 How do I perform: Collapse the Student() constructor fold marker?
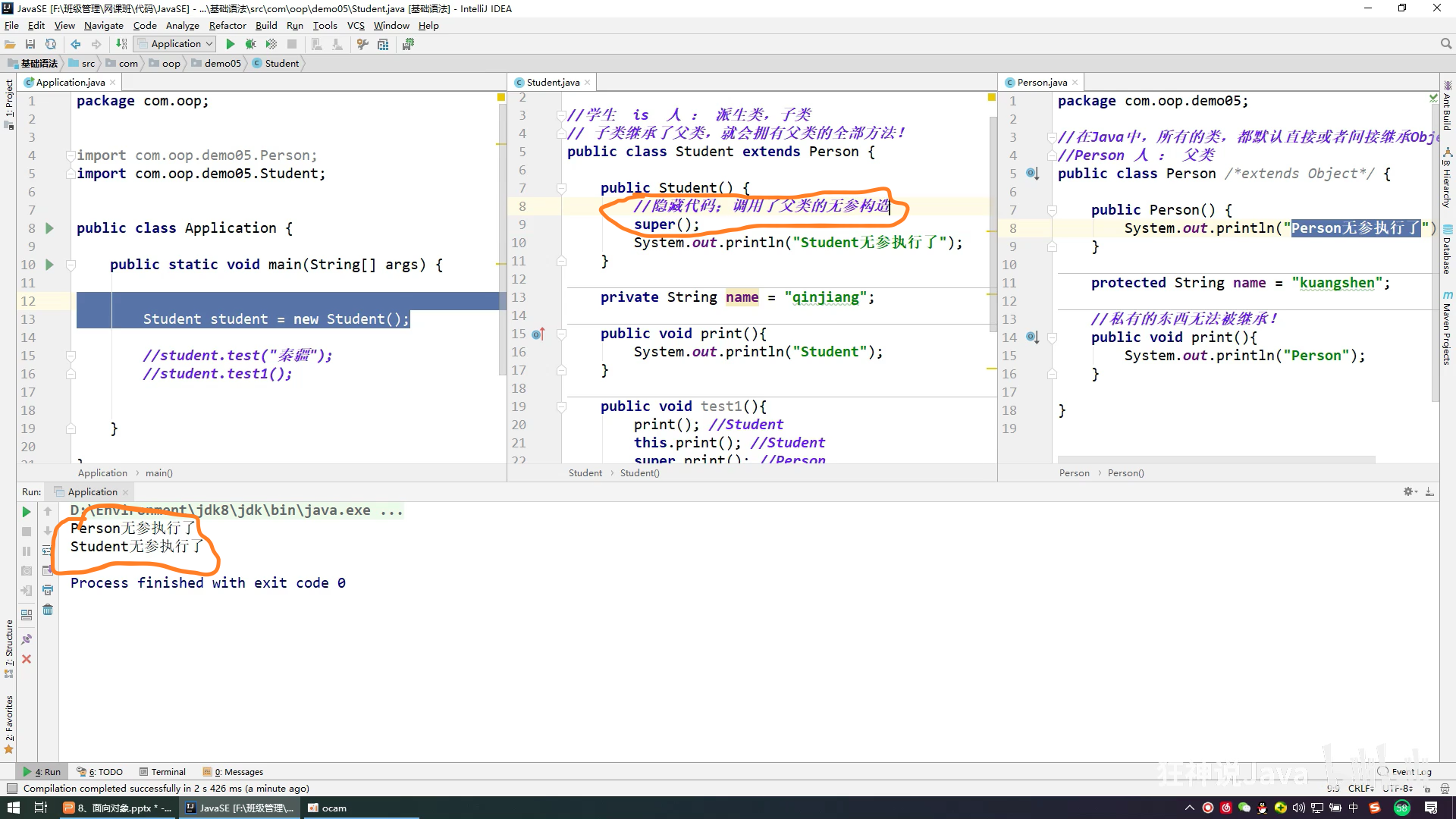point(561,188)
